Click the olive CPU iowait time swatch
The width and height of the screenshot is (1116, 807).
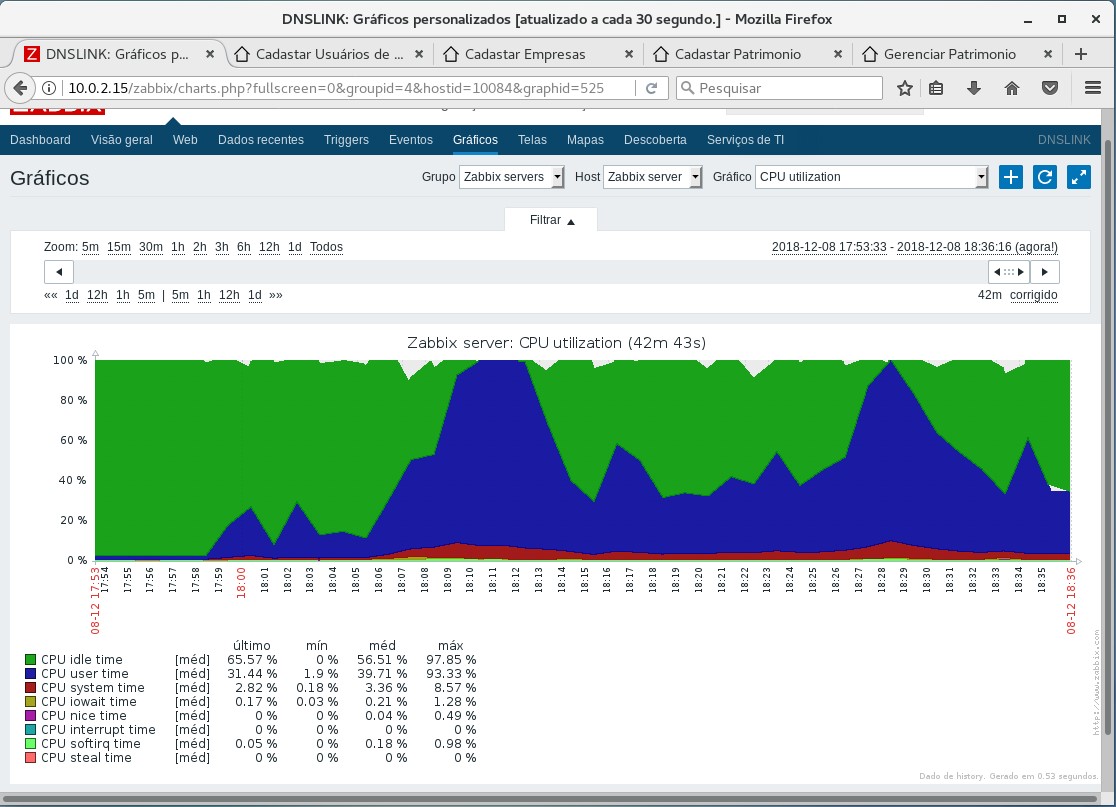(x=30, y=702)
